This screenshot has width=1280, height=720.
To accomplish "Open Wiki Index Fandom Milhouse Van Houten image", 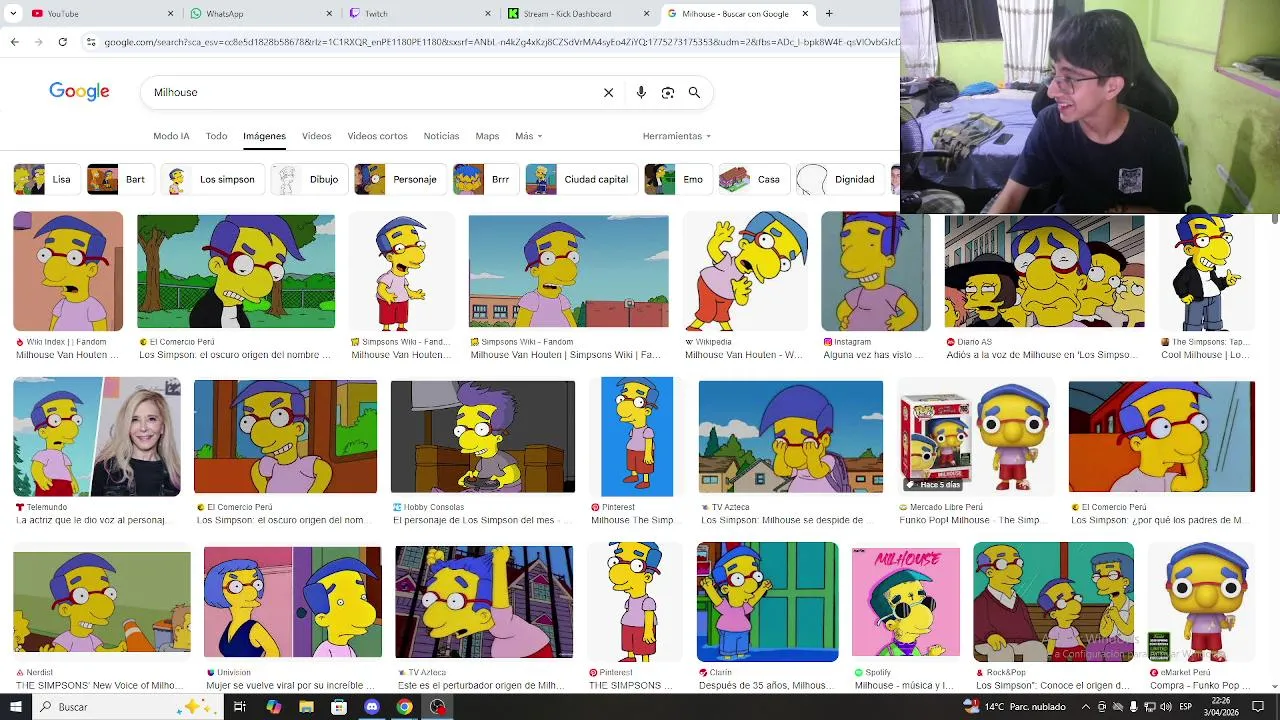I will 68,271.
